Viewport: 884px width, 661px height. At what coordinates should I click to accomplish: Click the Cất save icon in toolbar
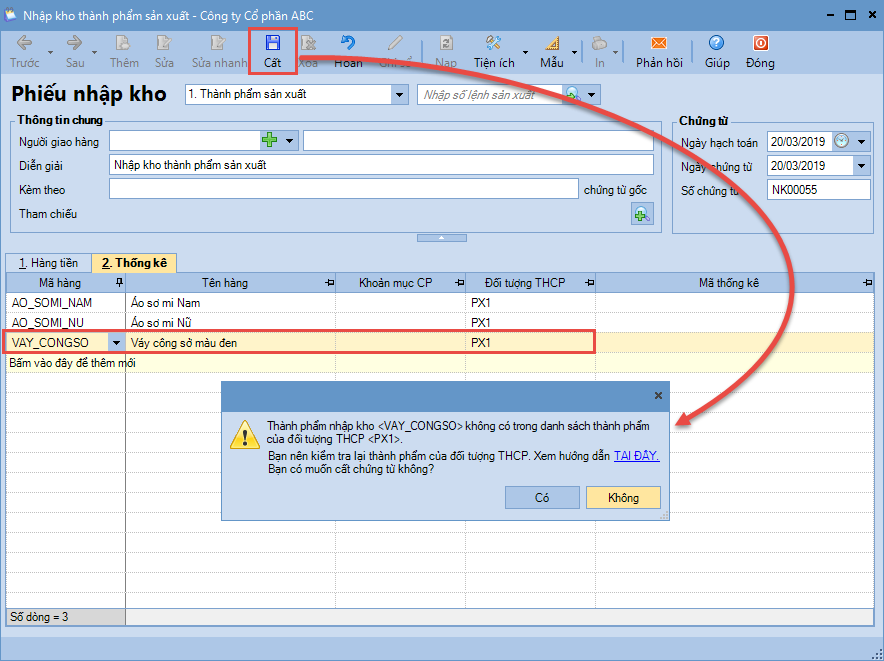point(272,44)
